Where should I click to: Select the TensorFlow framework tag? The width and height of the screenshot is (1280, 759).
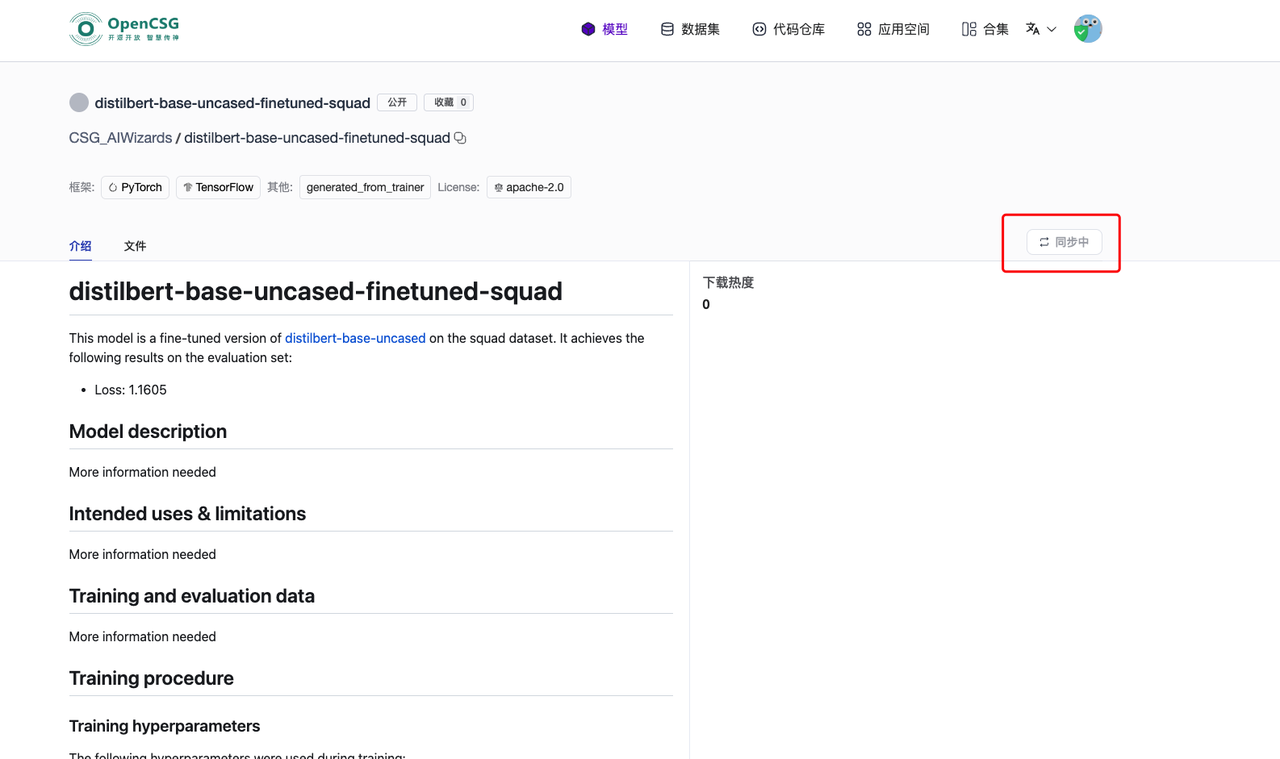[x=218, y=187]
